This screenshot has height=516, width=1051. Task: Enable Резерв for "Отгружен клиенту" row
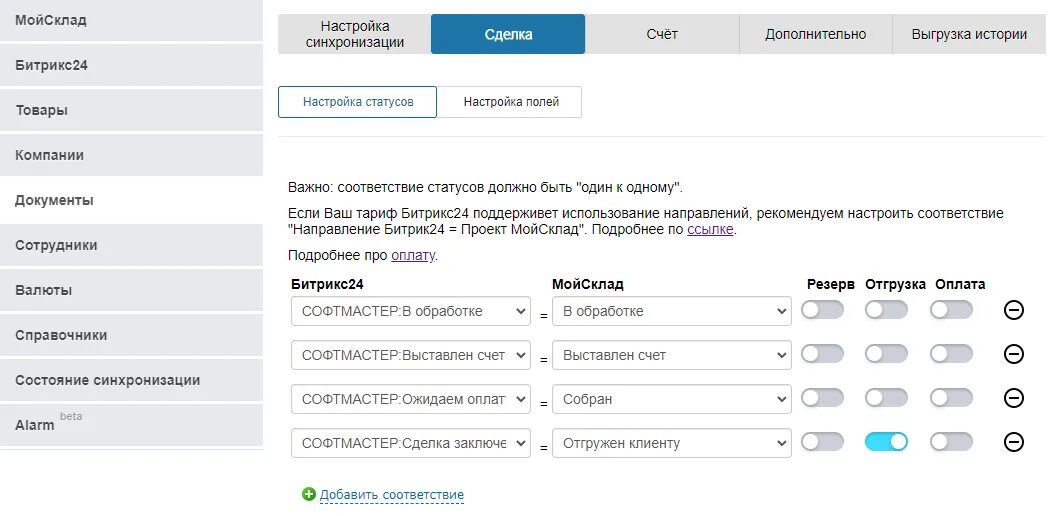822,442
